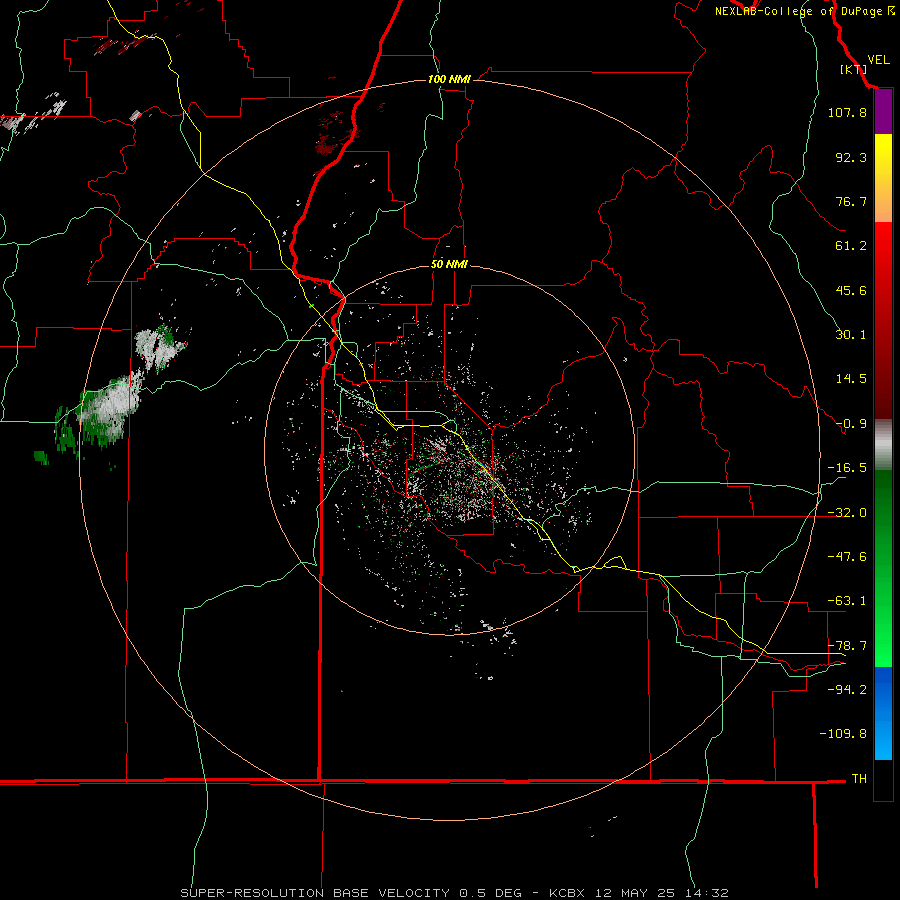Select the 107.8 legend value
900x900 pixels.
847,112
